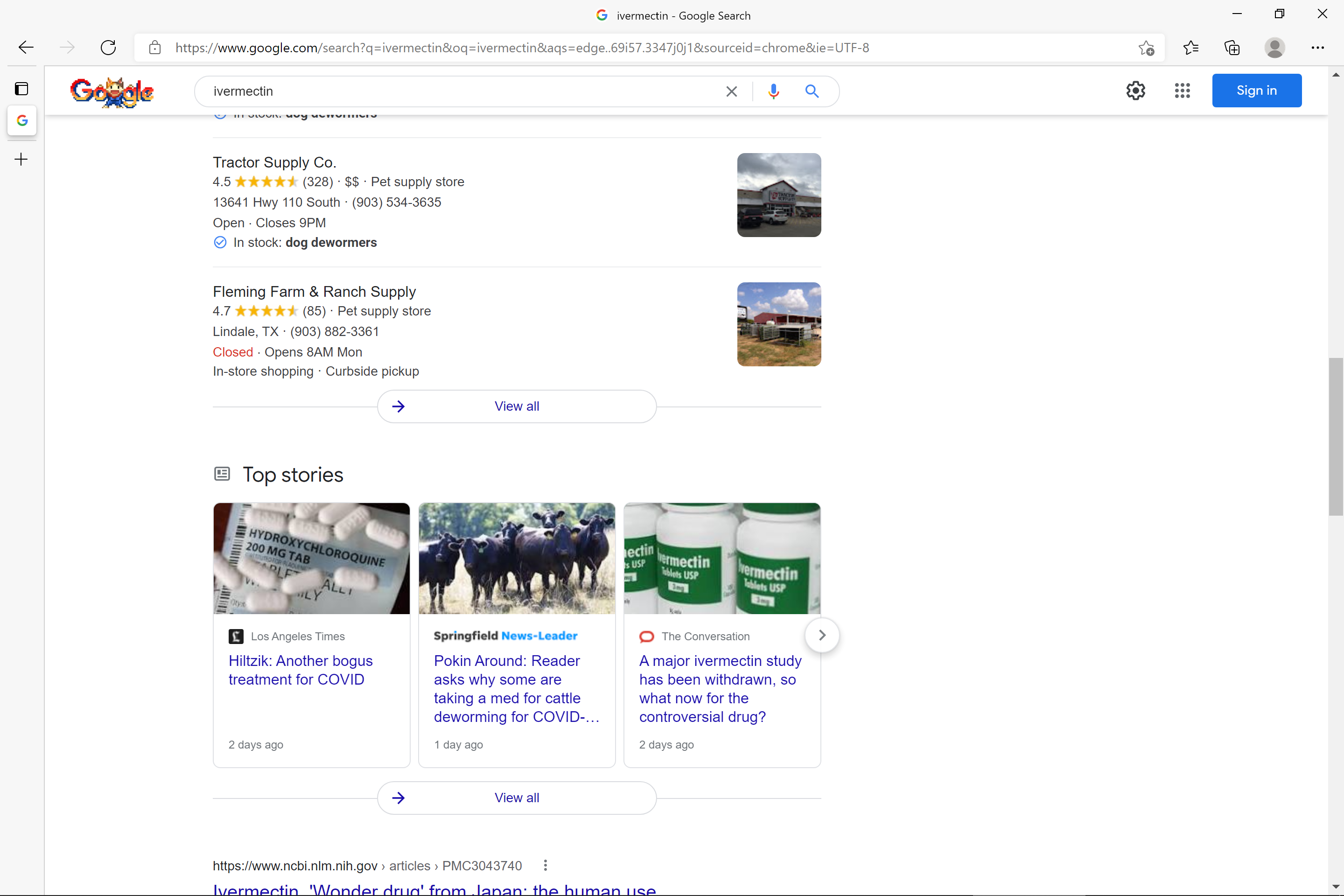The height and width of the screenshot is (896, 1344).
Task: Open Tractor Supply Co. listing
Action: [274, 162]
